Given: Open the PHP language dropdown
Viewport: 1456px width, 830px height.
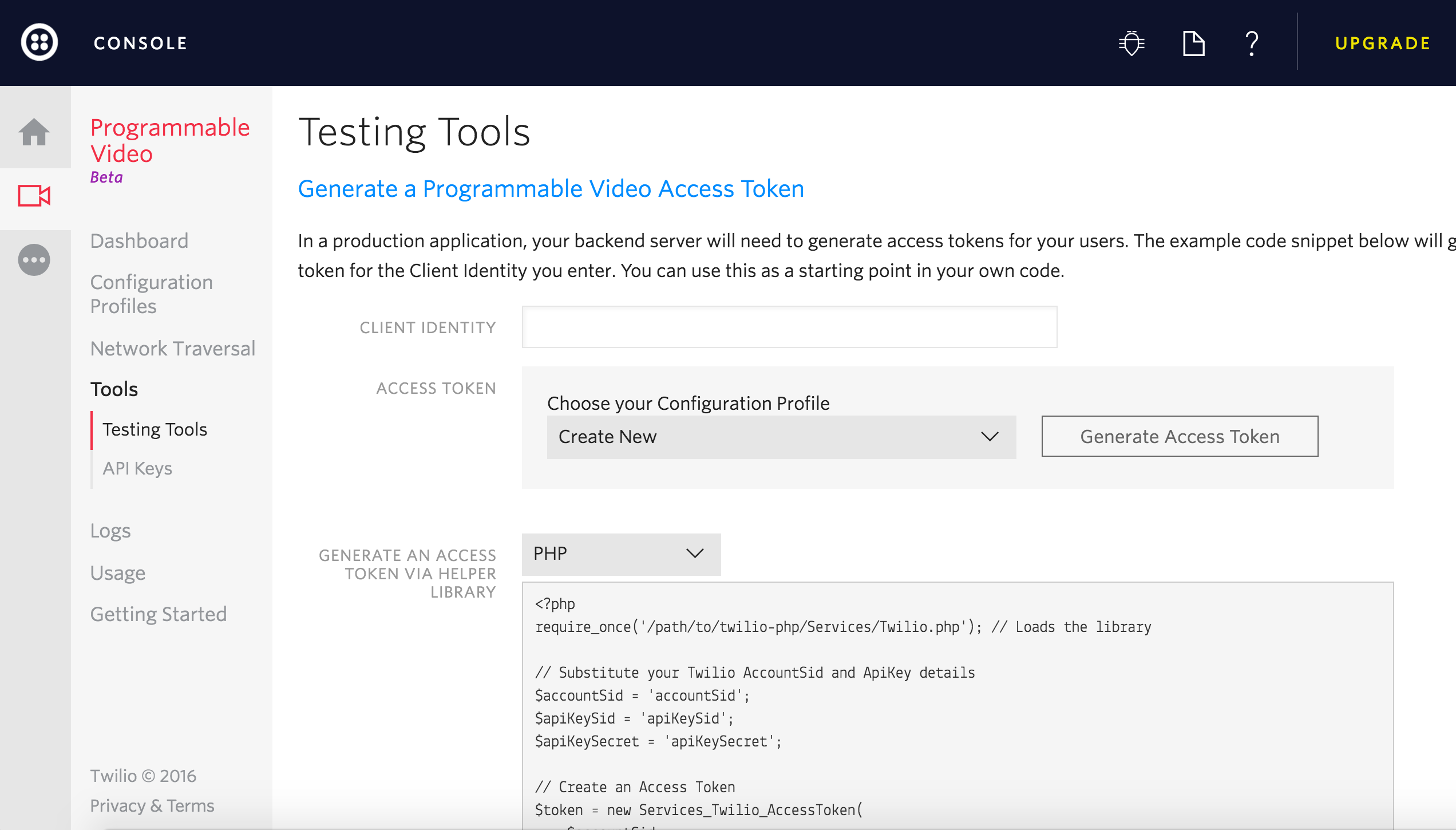Looking at the screenshot, I should (x=620, y=554).
